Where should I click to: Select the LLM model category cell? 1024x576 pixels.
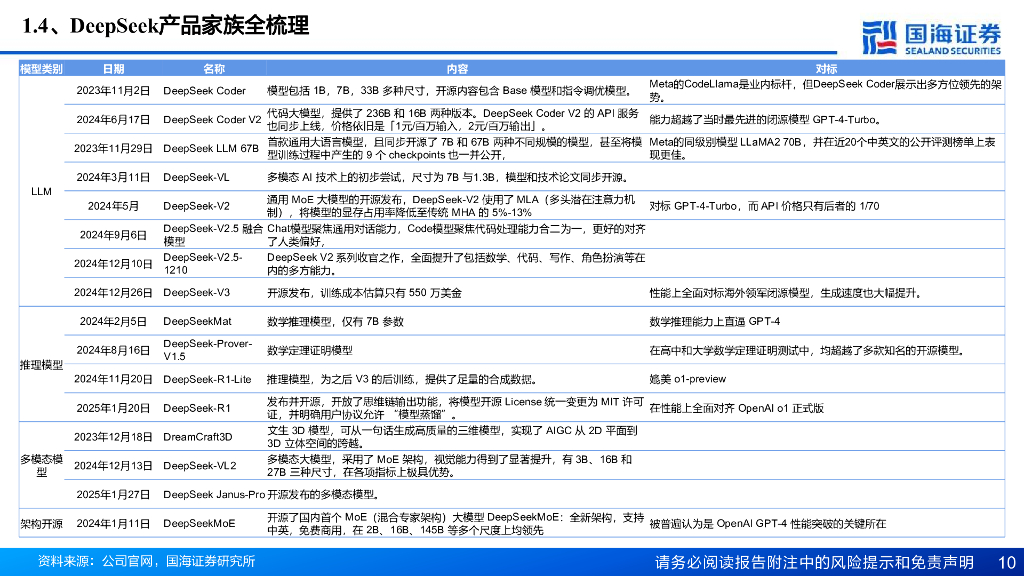click(x=39, y=190)
